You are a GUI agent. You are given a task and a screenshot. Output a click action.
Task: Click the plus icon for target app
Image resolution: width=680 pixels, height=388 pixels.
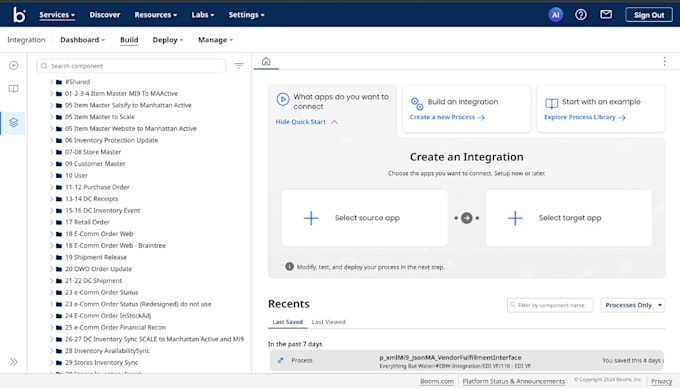(x=515, y=218)
